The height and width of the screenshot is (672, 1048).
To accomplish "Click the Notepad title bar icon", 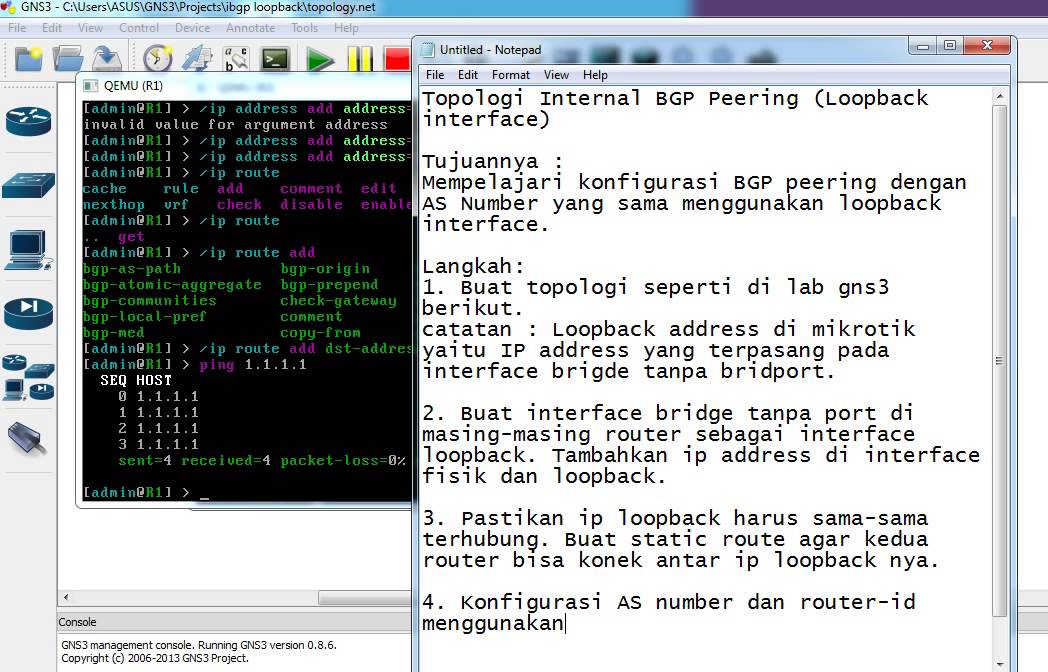I will click(x=427, y=50).
